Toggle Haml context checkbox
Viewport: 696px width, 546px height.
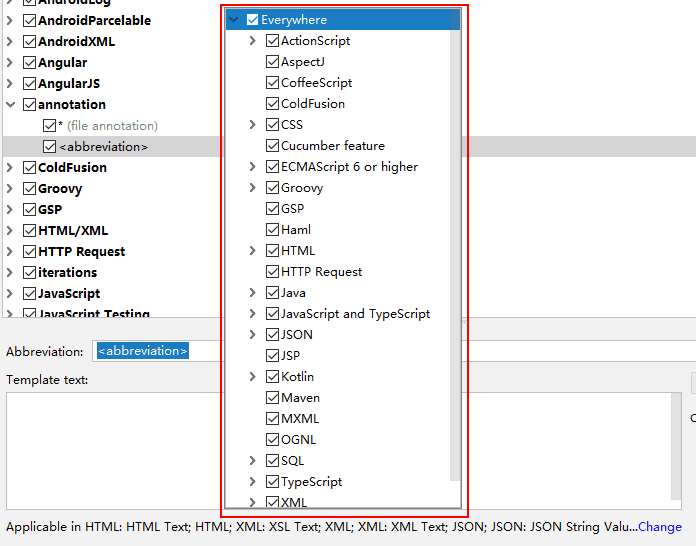(x=272, y=229)
